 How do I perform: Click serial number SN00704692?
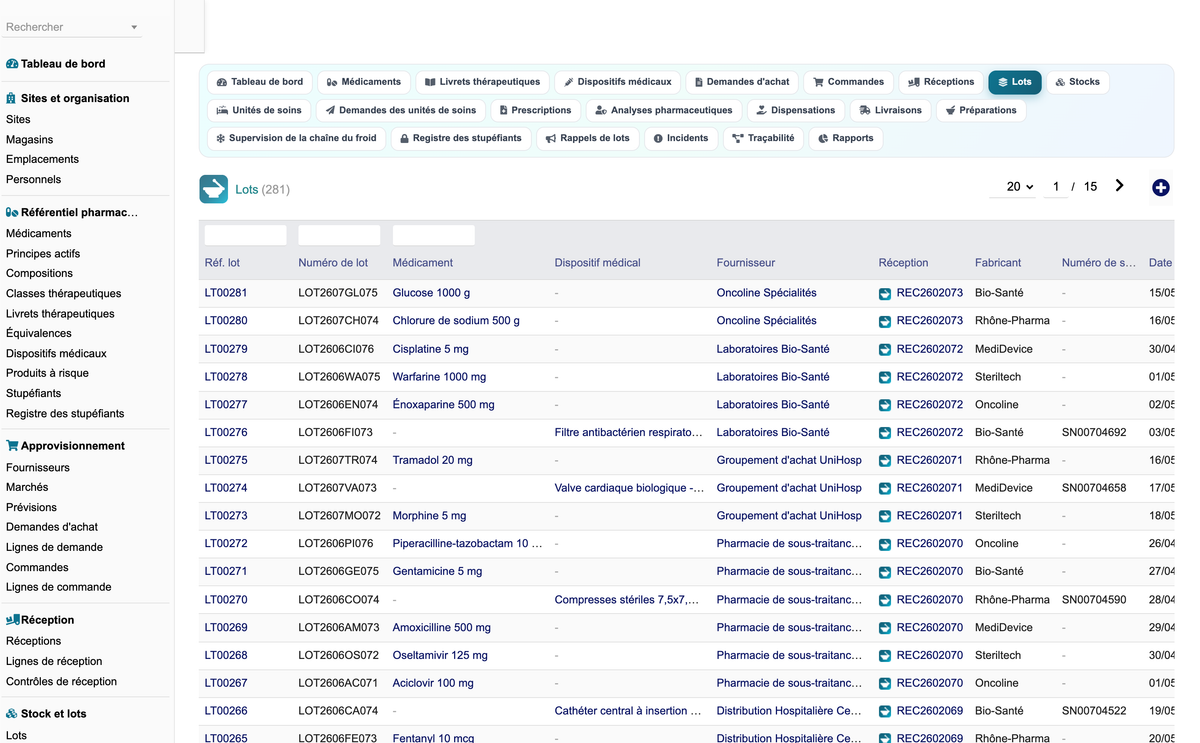(x=1094, y=432)
